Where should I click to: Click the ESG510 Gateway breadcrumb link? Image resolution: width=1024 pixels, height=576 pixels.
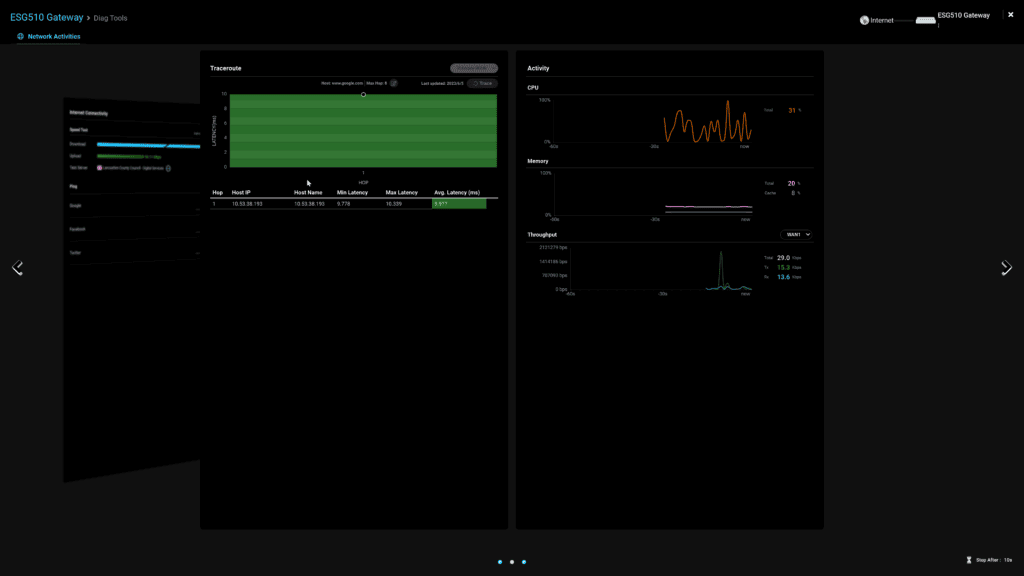tap(46, 18)
